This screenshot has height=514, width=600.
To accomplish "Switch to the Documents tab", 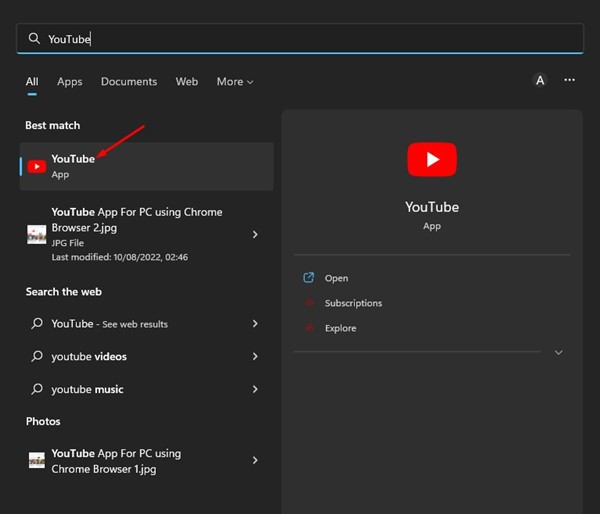I will 129,82.
